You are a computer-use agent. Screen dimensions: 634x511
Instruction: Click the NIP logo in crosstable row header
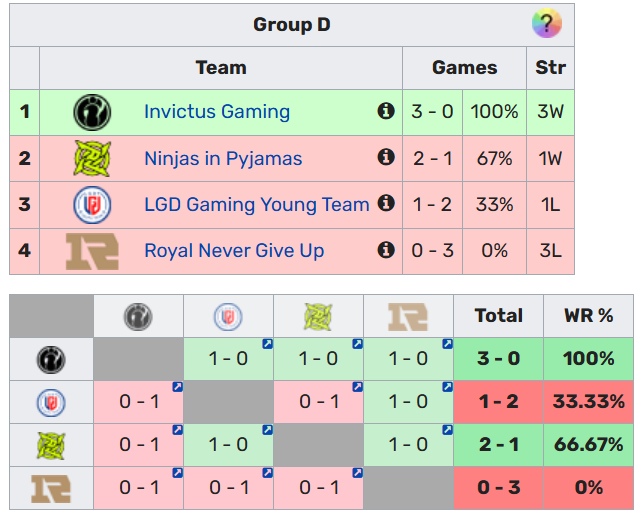tap(51, 445)
